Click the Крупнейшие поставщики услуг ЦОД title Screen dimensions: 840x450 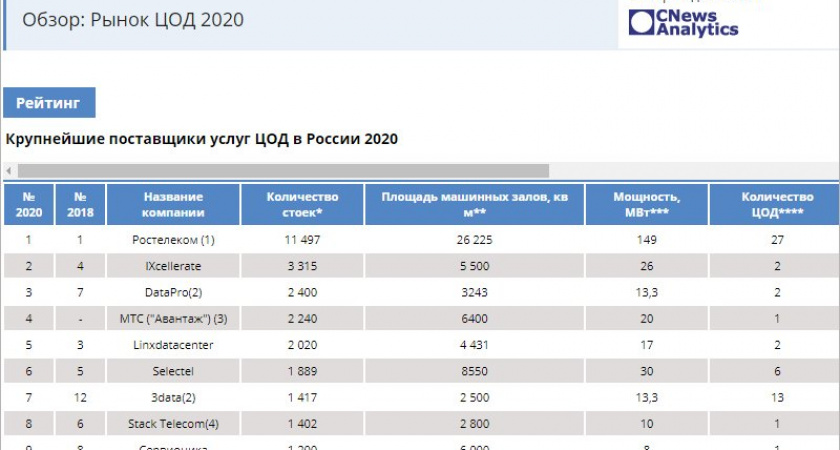[201, 139]
